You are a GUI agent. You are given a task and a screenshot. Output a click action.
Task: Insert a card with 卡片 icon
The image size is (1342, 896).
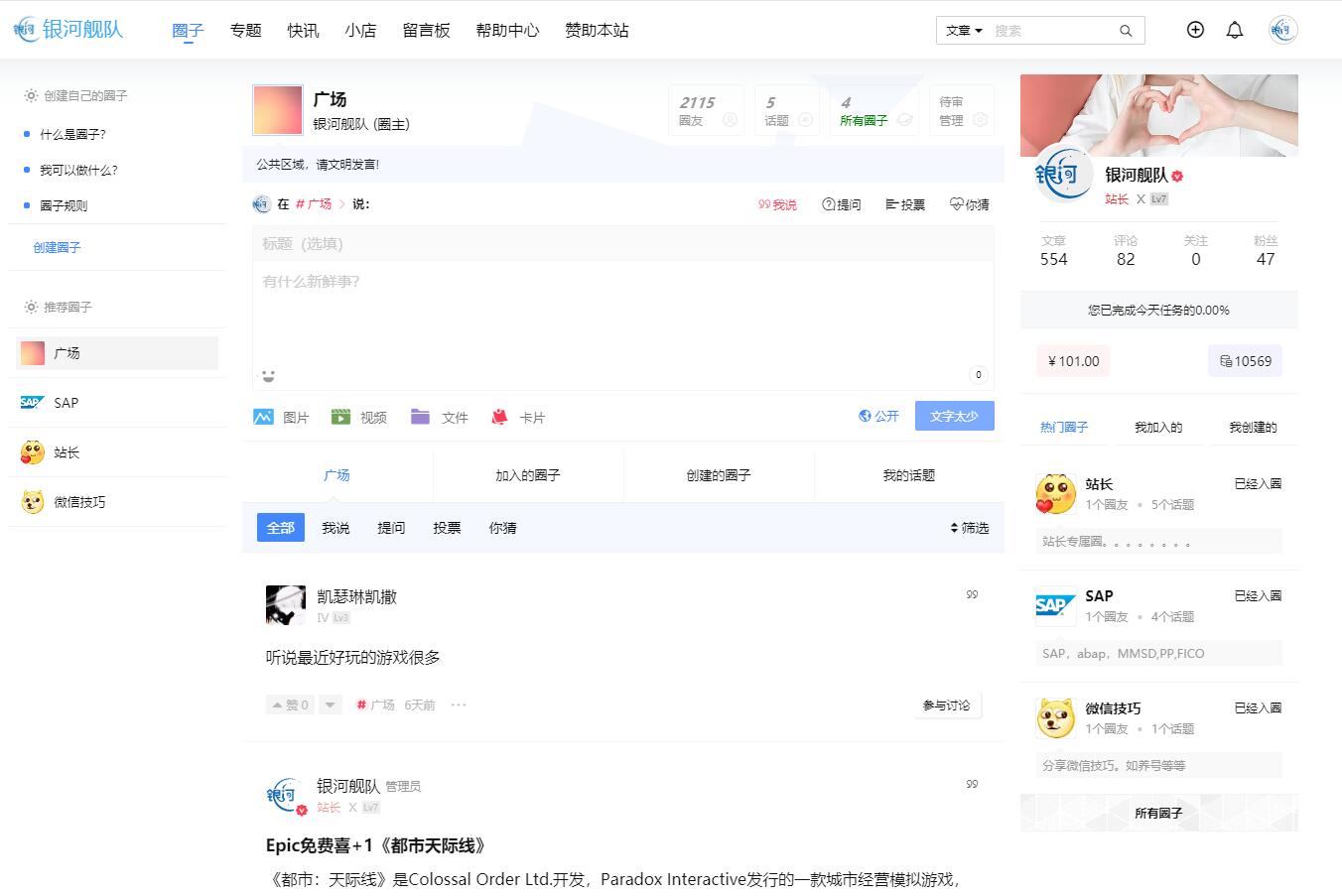tap(517, 418)
